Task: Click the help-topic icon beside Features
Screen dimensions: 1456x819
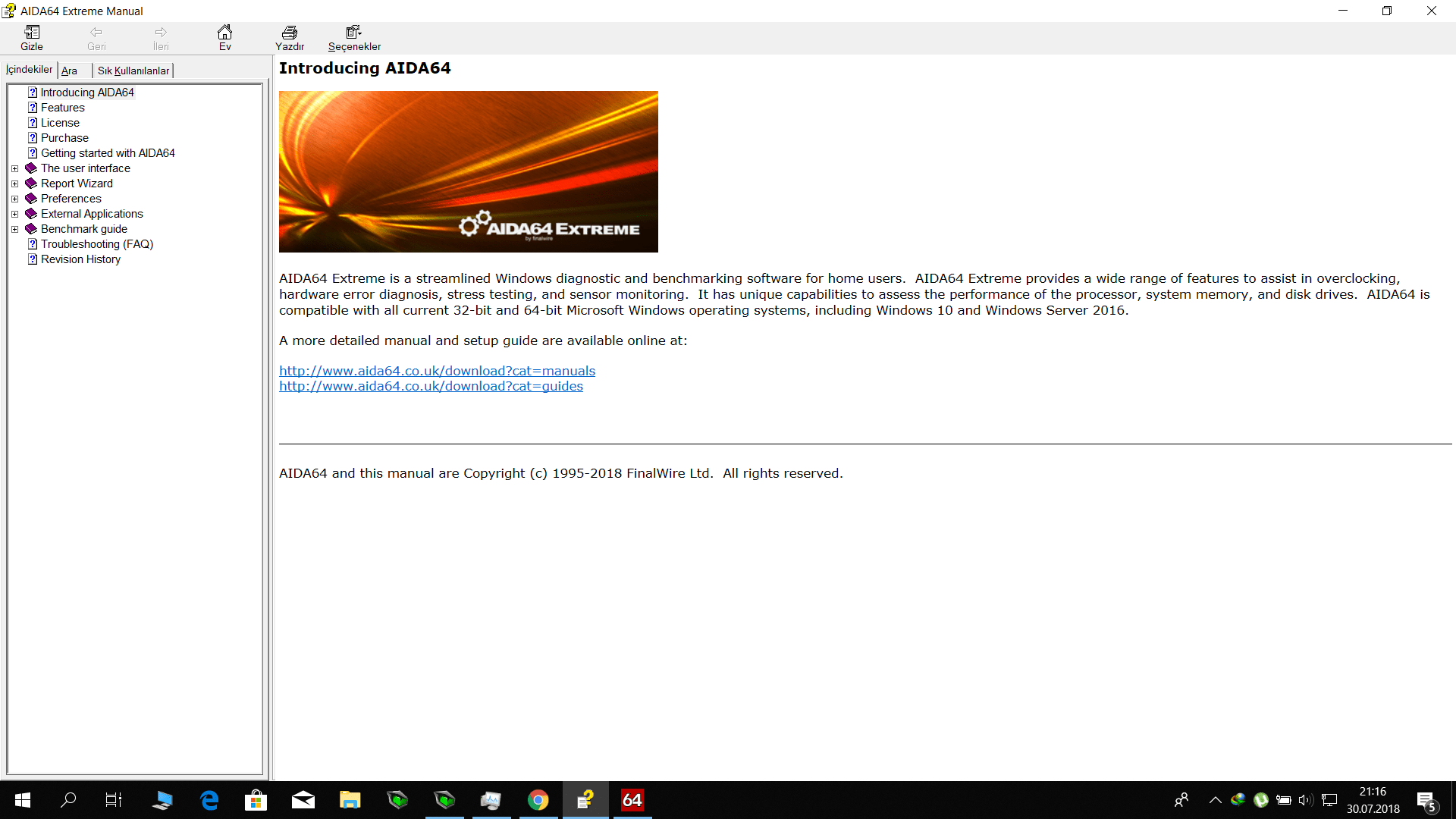Action: point(33,108)
